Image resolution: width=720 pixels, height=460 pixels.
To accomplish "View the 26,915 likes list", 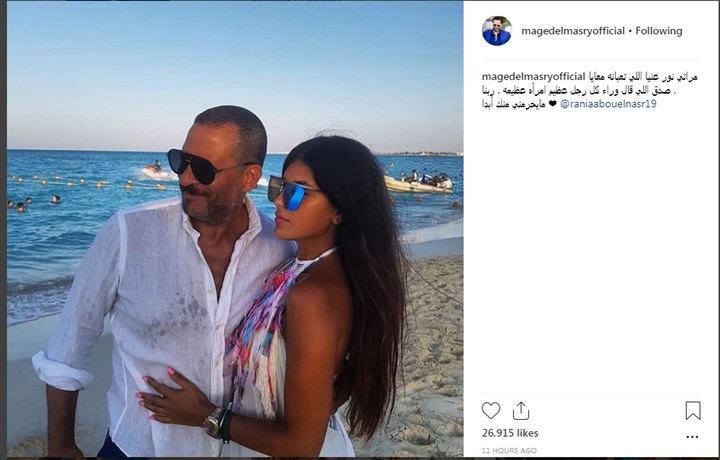I will click(510, 433).
